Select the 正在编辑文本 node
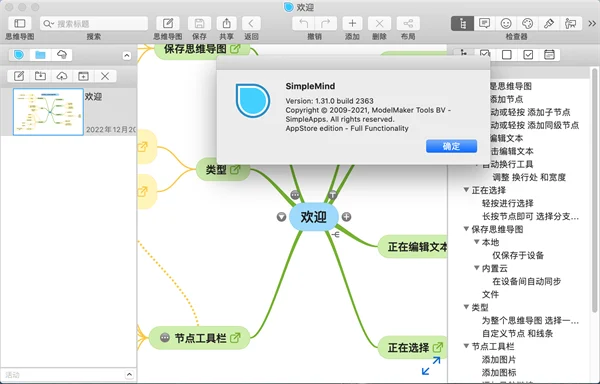 point(412,247)
